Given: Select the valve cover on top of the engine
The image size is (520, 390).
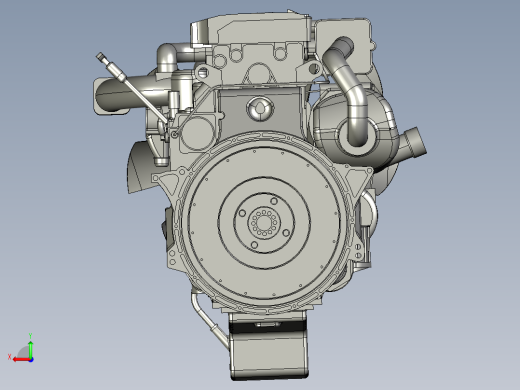Looking at the screenshot, I should click(252, 30).
